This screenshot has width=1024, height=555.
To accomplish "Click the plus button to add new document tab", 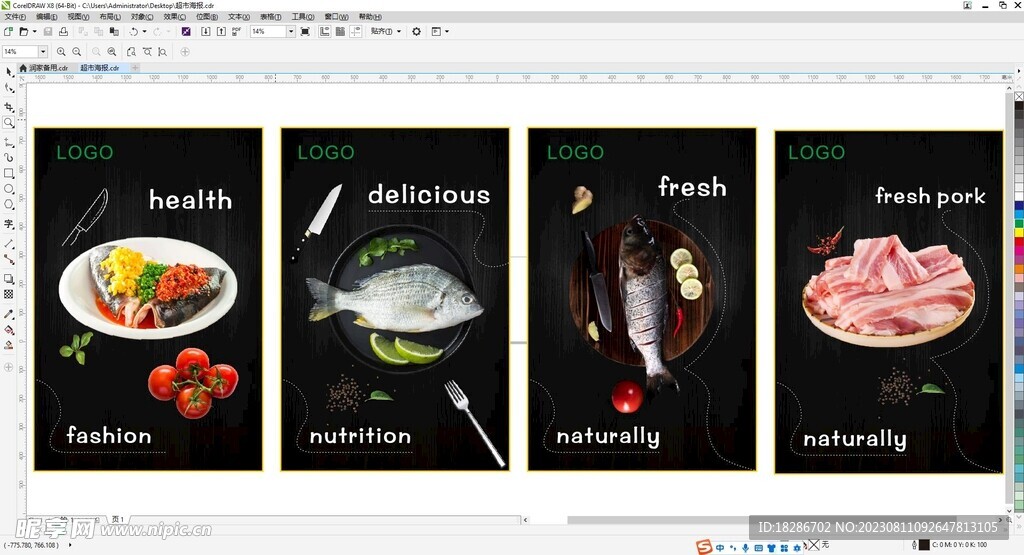I will [x=135, y=68].
